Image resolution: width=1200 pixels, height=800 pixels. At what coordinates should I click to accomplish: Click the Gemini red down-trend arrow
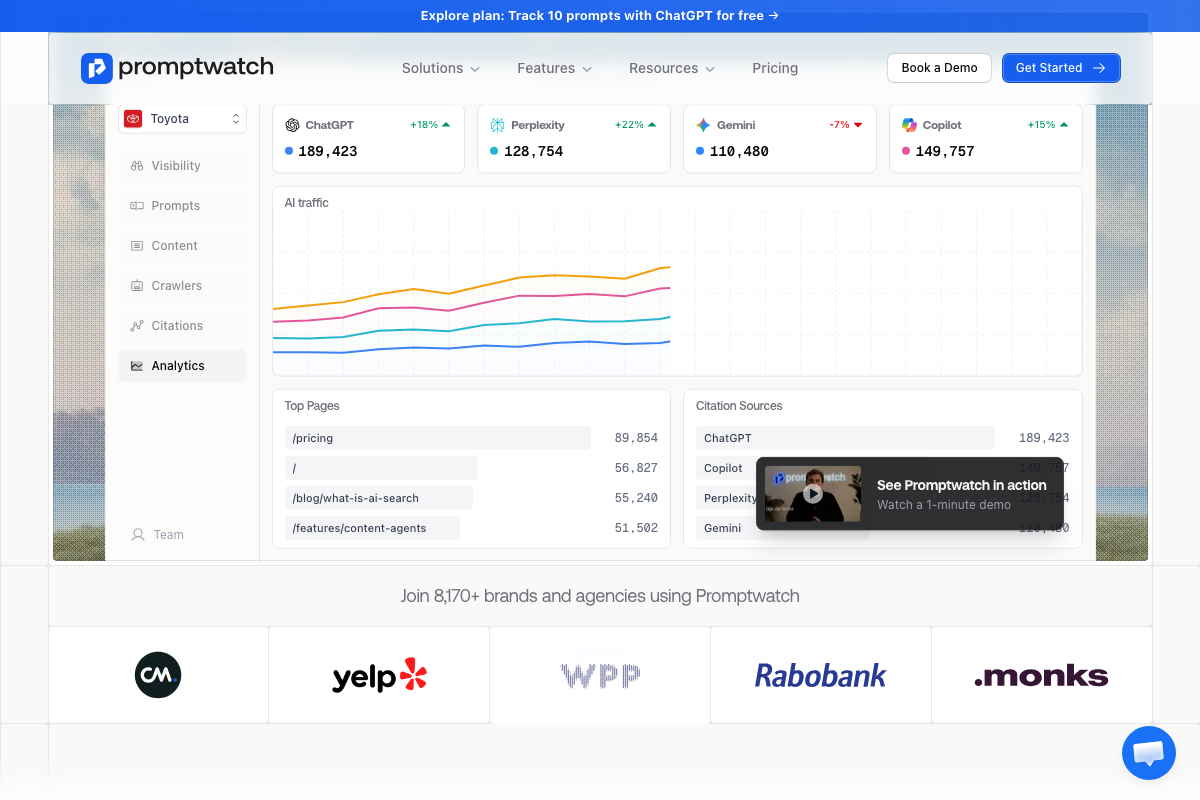tap(858, 125)
